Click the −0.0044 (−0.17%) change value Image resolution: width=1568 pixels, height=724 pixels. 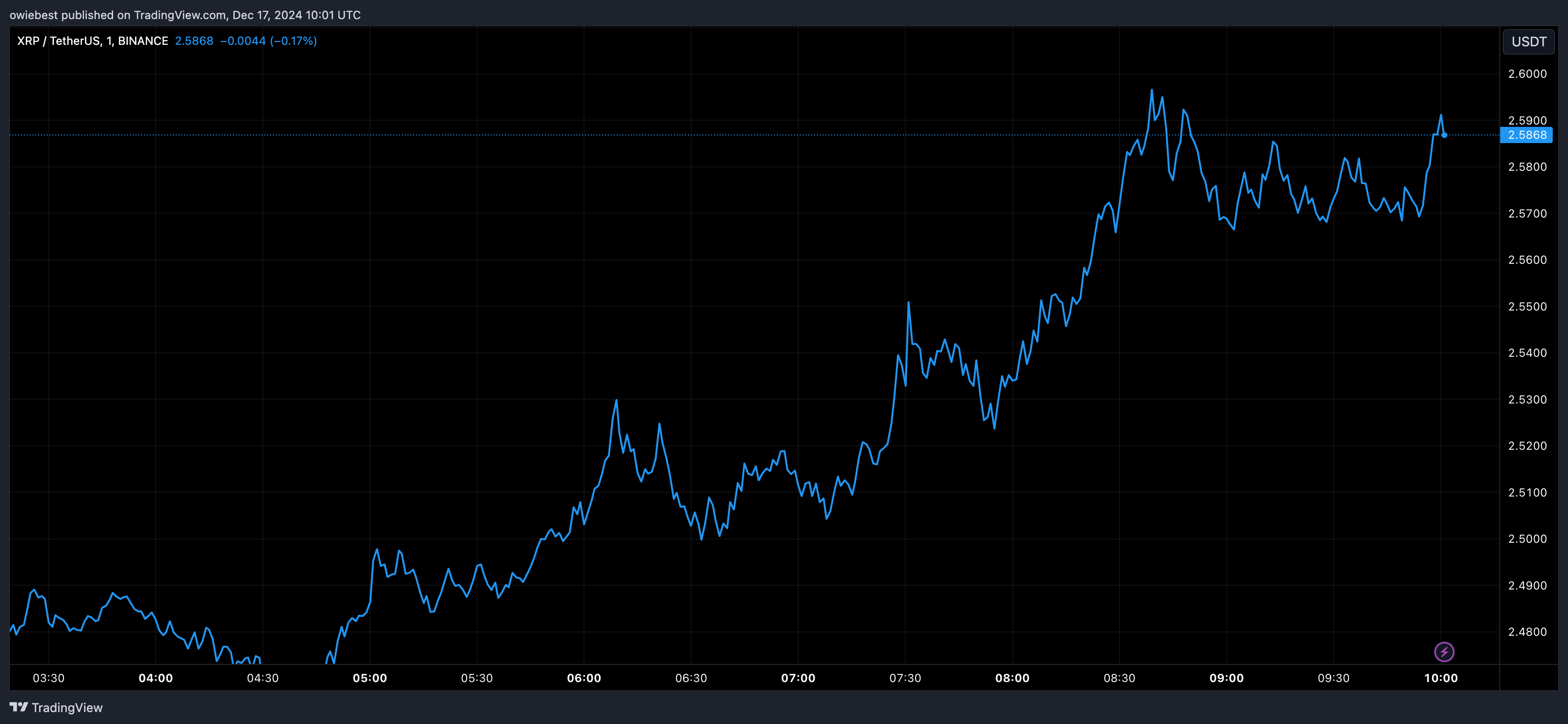[269, 41]
